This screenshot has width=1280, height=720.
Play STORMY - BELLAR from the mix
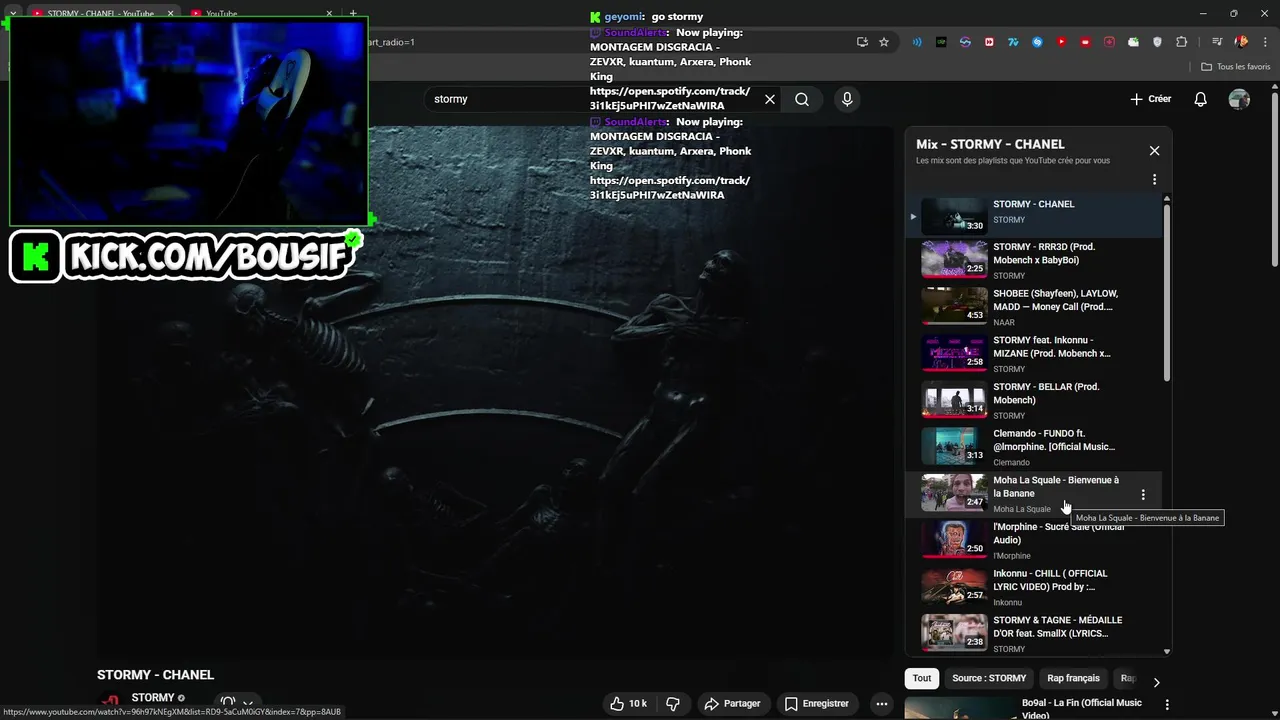point(1034,400)
